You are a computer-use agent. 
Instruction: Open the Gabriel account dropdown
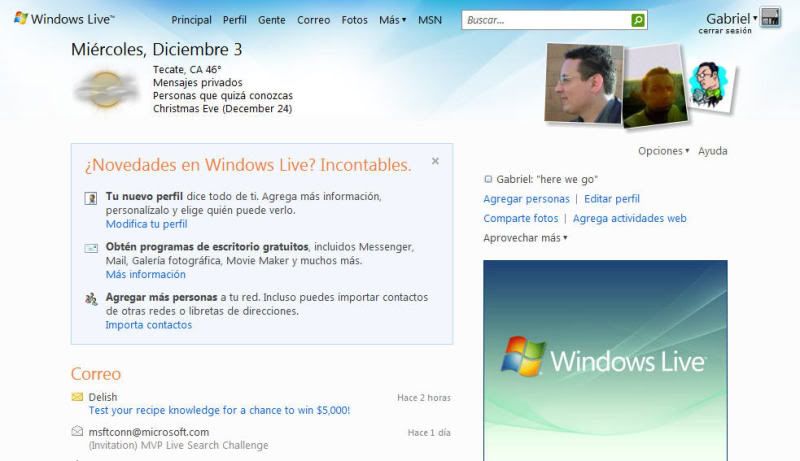[732, 18]
